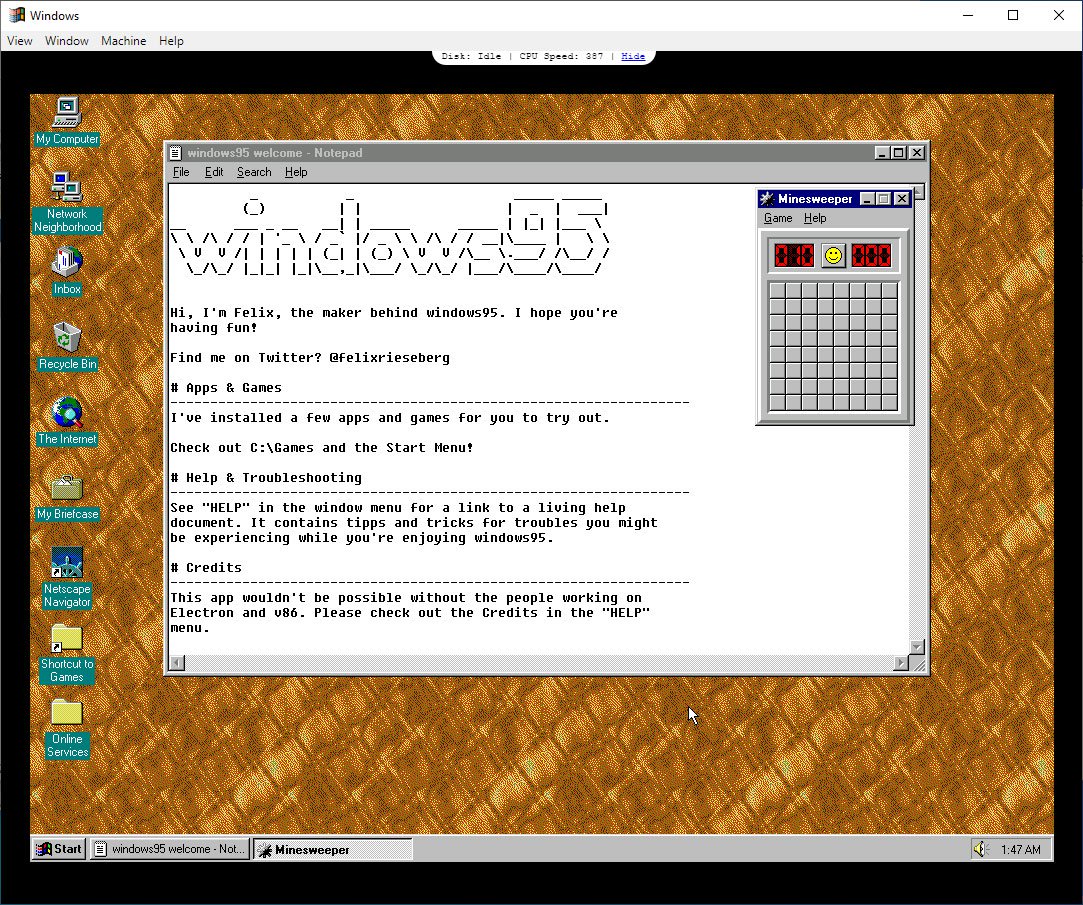Reveal the top-left Minesweeper grid cell
1083x905 pixels.
777,290
